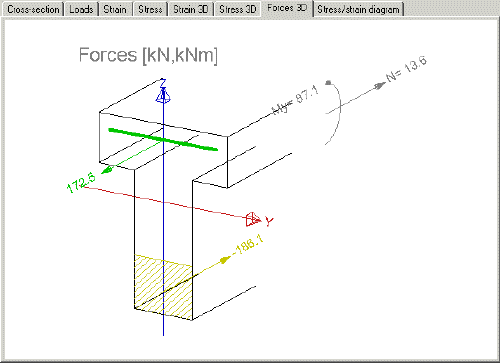
Task: Click the gray N force arrowhead
Action: pos(380,85)
